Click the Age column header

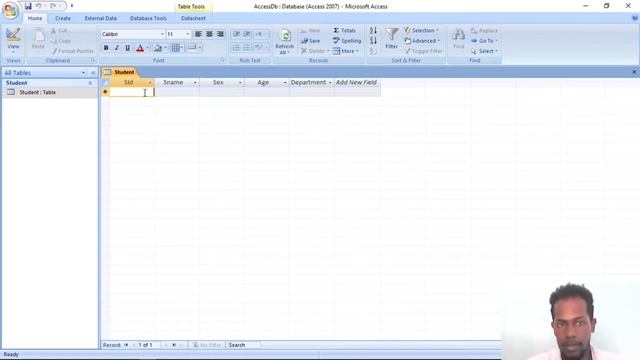[267, 82]
